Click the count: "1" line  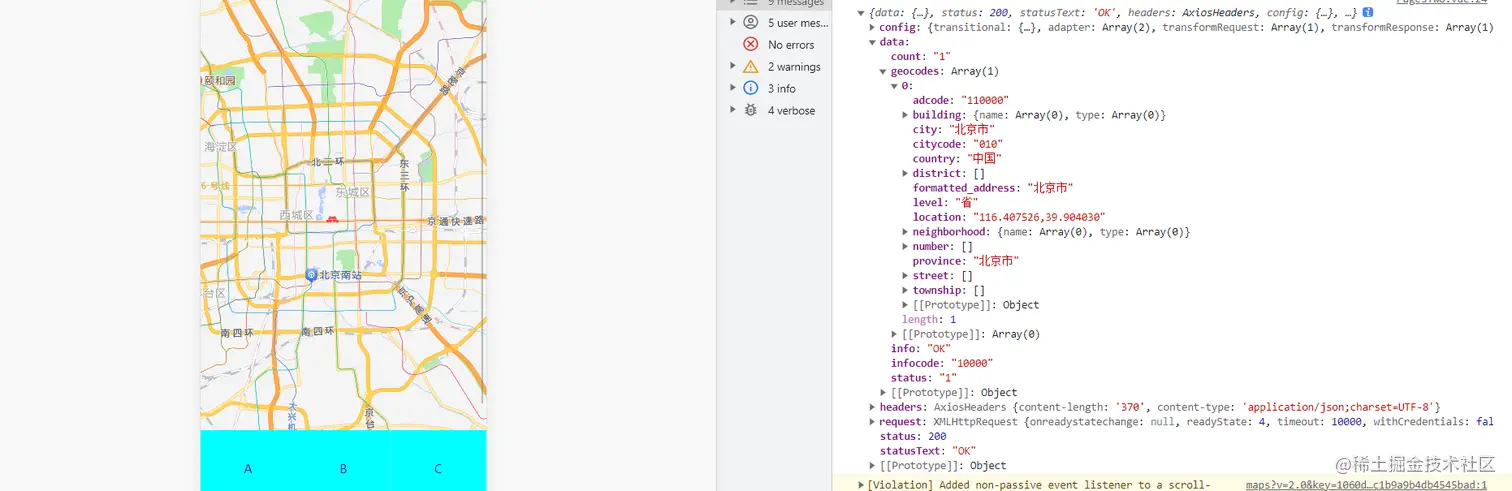(x=921, y=57)
